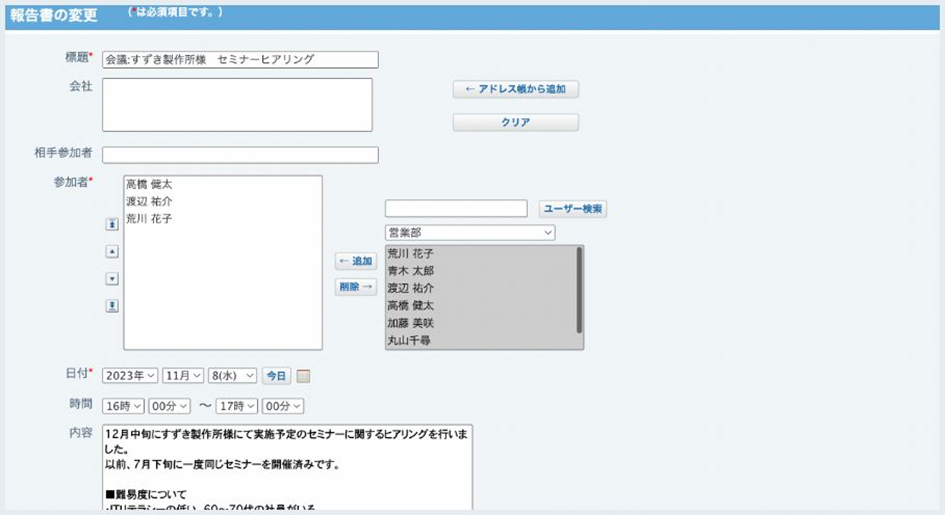945x515 pixels.
Task: Click the move-to-top arrow icon for participants
Action: (x=112, y=225)
